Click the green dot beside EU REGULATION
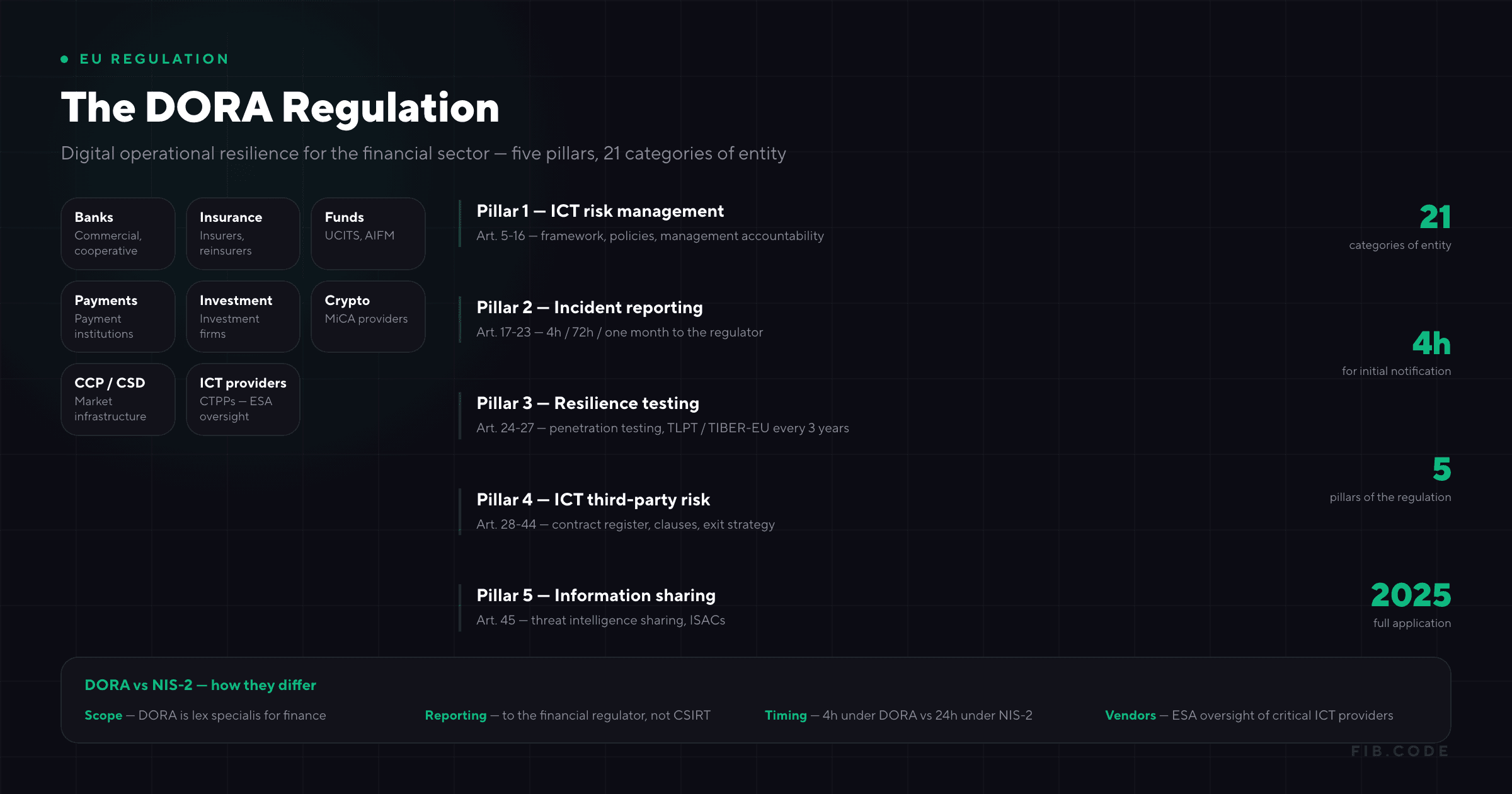1512x794 pixels. click(64, 59)
